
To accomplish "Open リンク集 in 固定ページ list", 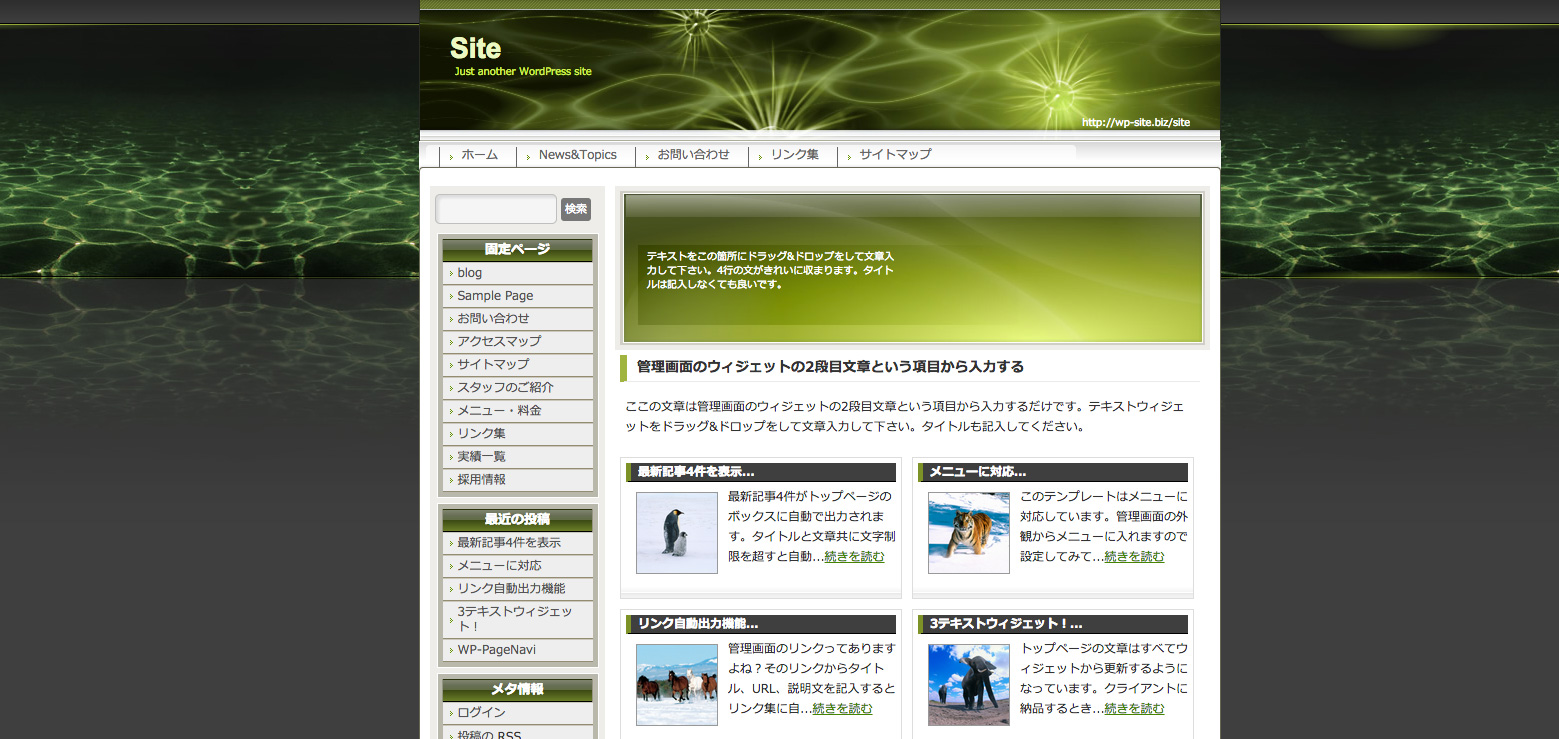I will coord(518,434).
